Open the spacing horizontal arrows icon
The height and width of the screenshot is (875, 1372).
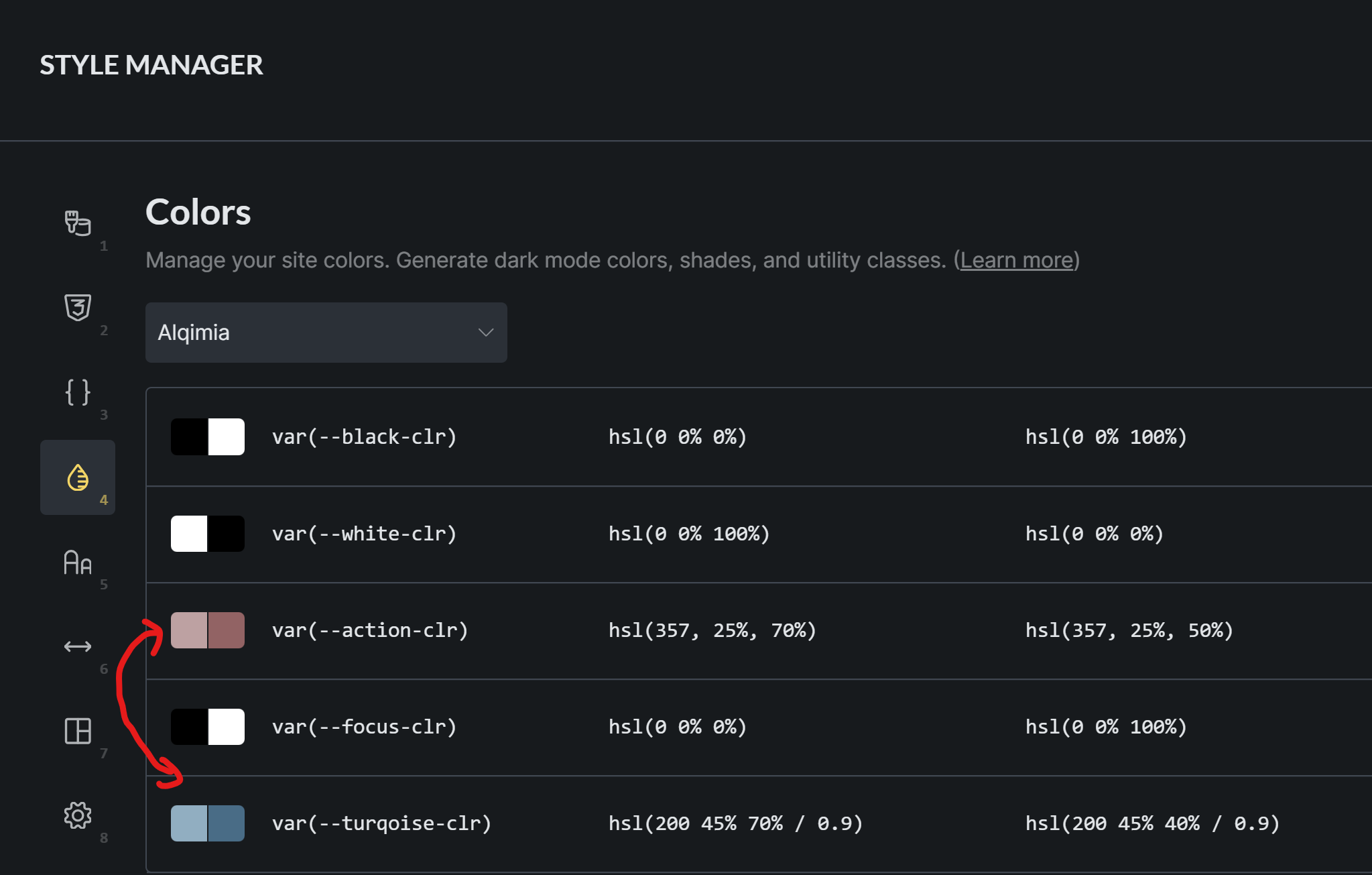coord(78,646)
